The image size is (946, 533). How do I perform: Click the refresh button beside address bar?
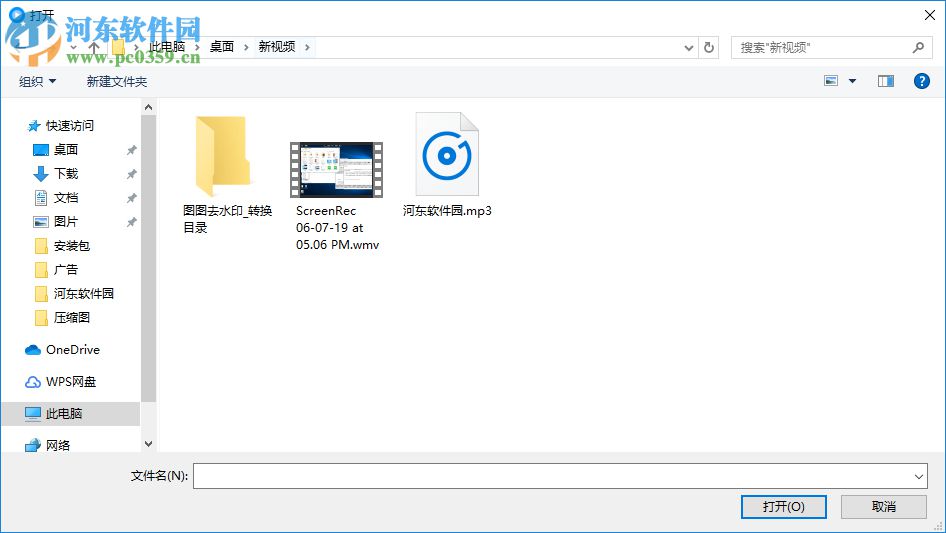(x=709, y=47)
